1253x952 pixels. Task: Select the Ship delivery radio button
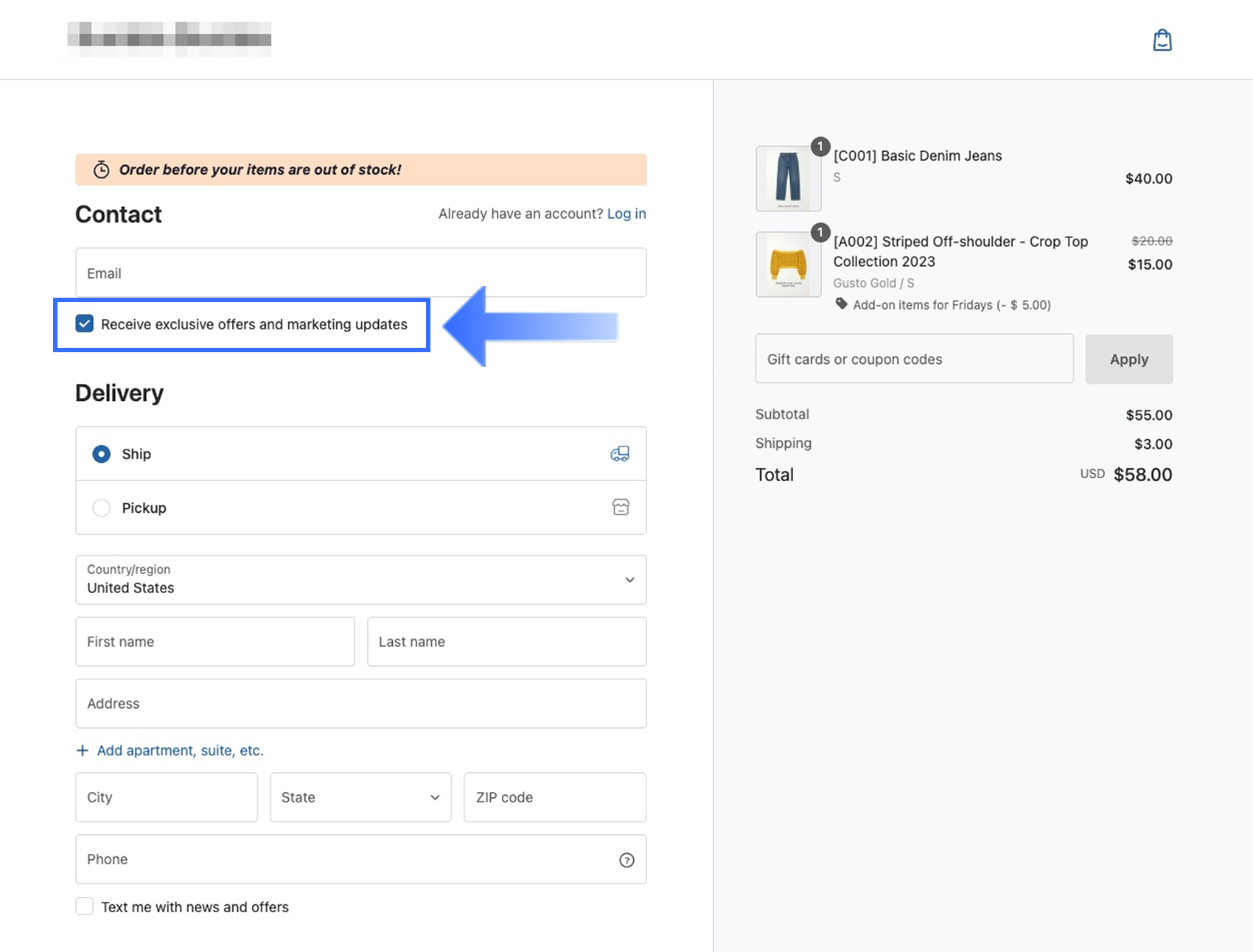point(102,454)
